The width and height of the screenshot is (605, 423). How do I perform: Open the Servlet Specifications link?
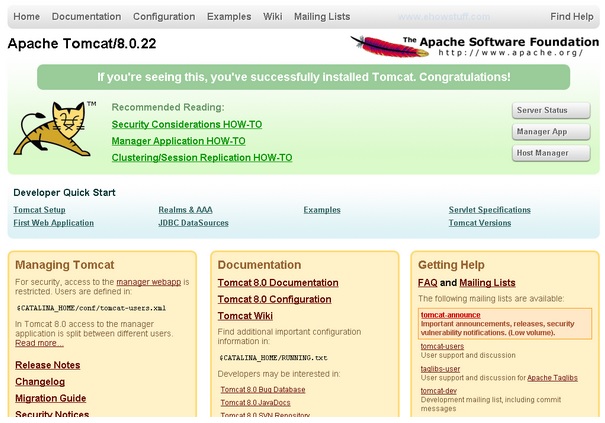click(489, 210)
